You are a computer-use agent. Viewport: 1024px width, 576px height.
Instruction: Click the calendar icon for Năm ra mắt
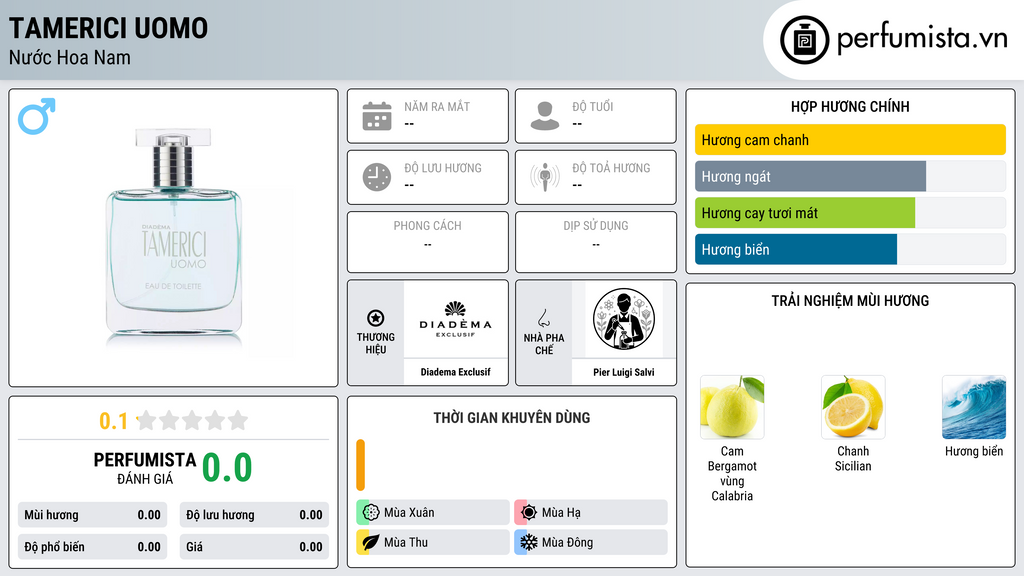click(377, 116)
